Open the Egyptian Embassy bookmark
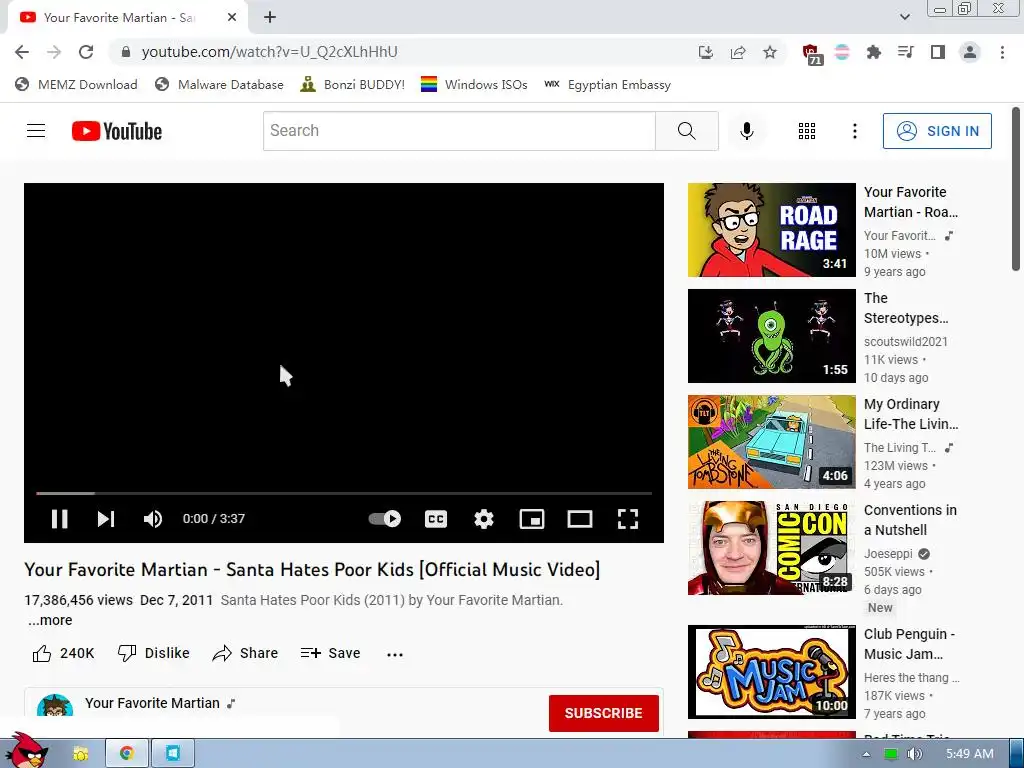1024x768 pixels. tap(607, 84)
